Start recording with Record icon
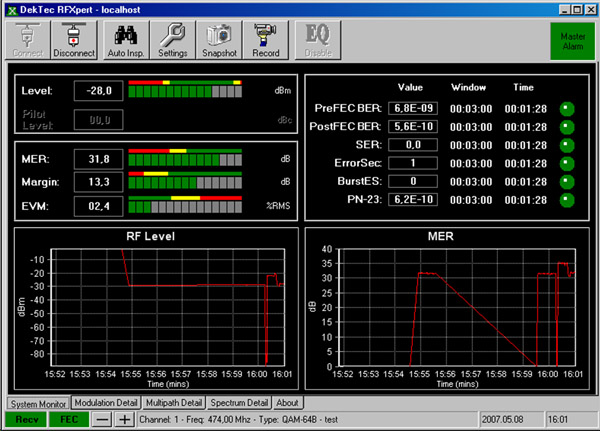The width and height of the screenshot is (600, 431). 266,40
